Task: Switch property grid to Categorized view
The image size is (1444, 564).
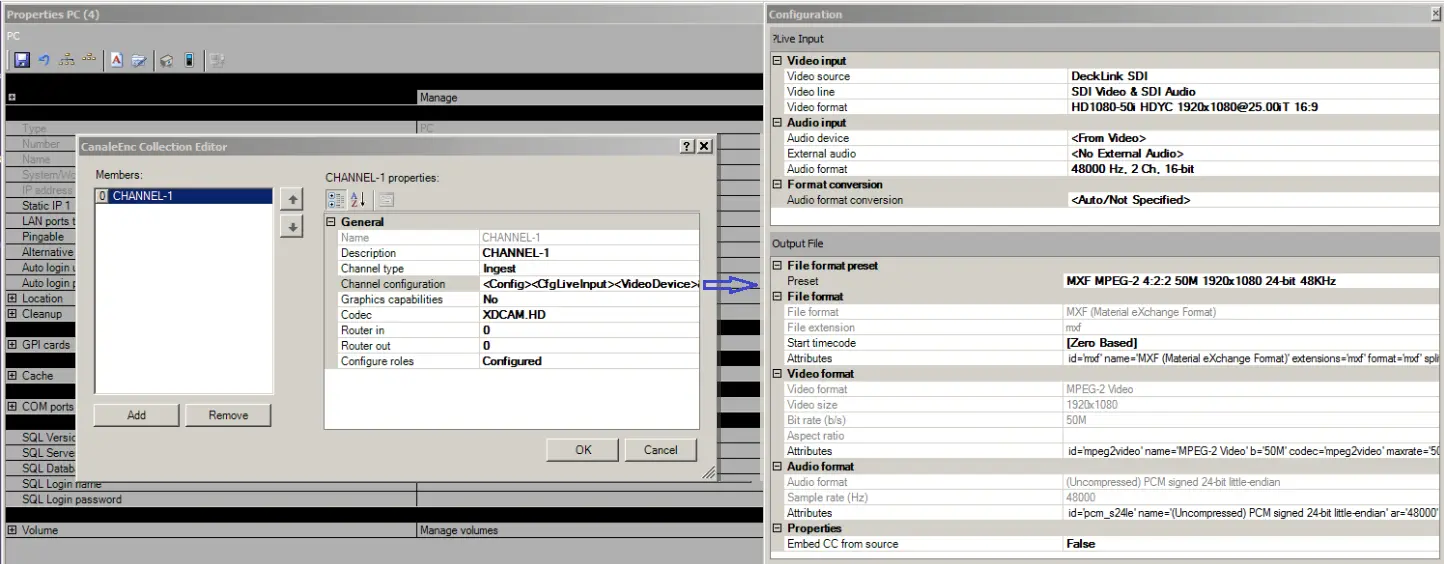Action: tap(337, 200)
